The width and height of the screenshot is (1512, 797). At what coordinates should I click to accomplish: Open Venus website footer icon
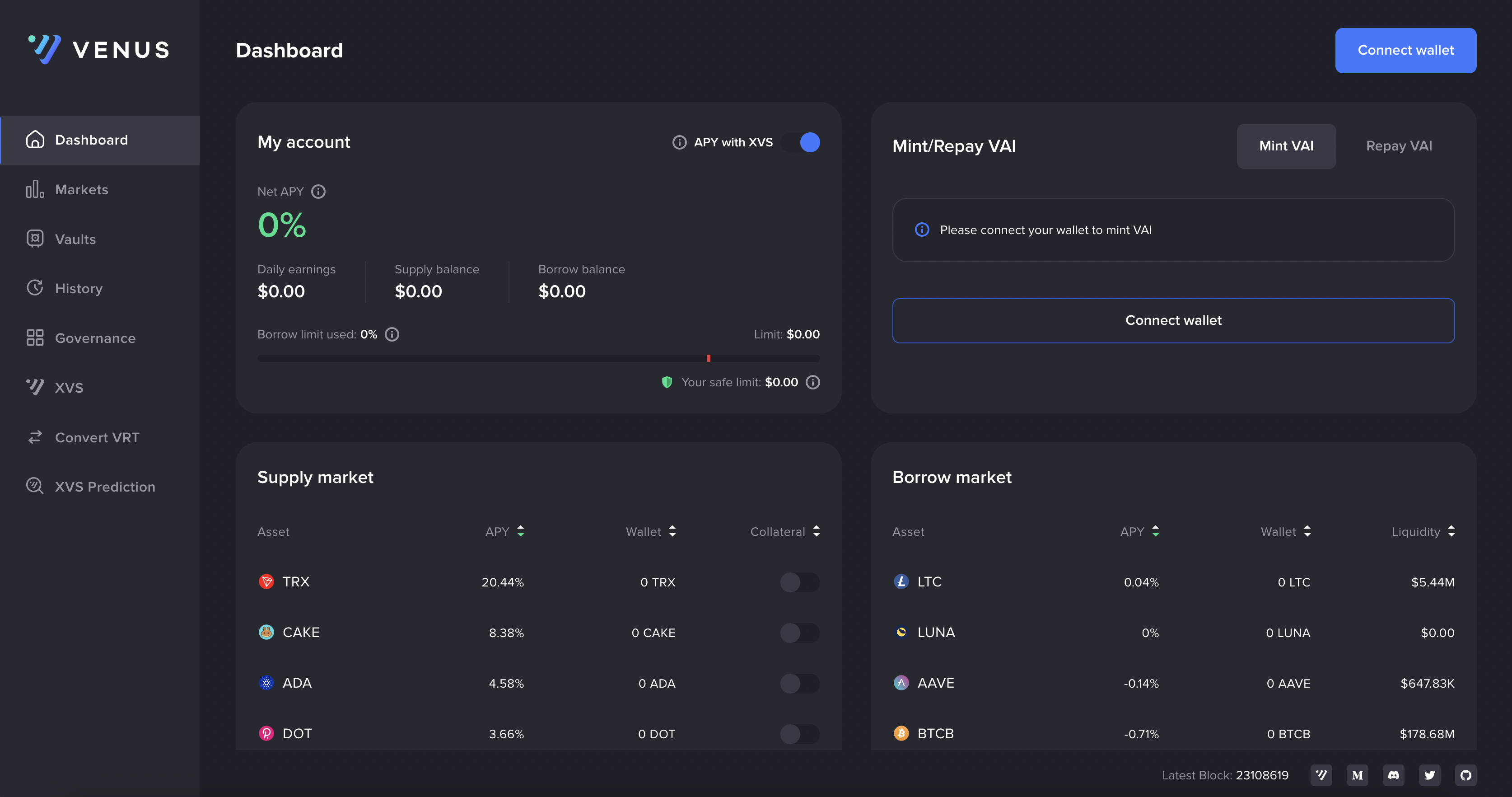click(x=1321, y=775)
